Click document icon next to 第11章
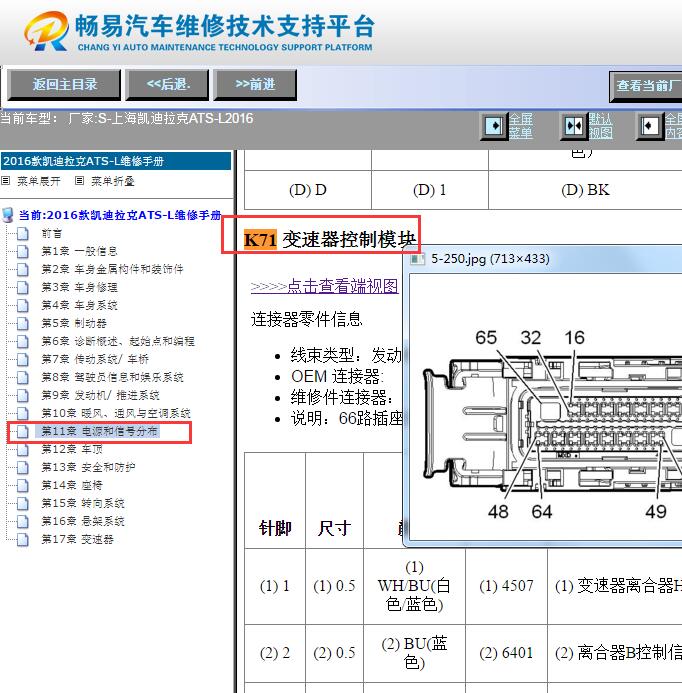 tap(23, 431)
